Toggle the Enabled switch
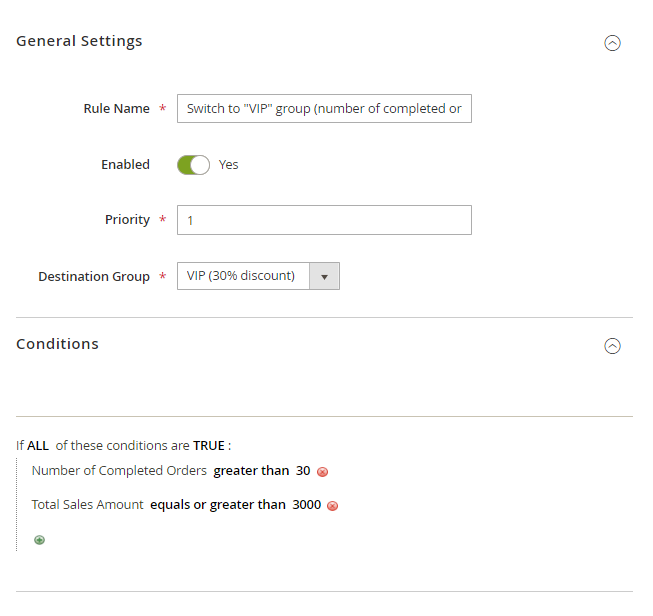This screenshot has height=616, width=653. point(193,165)
